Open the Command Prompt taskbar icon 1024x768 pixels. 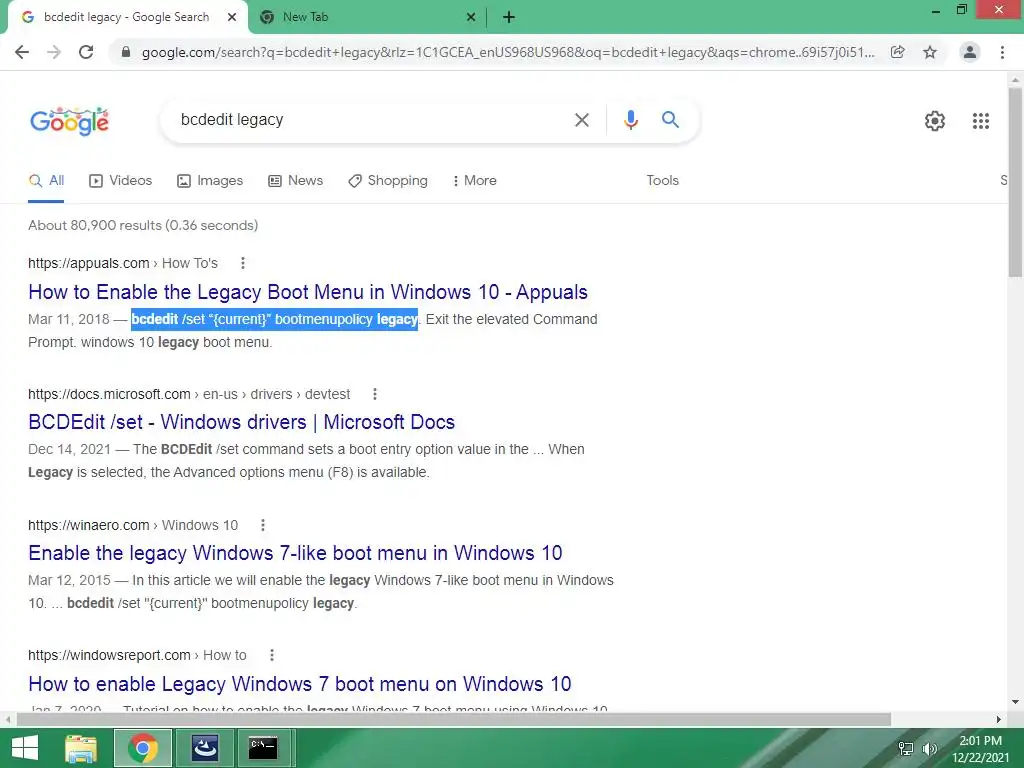(263, 748)
